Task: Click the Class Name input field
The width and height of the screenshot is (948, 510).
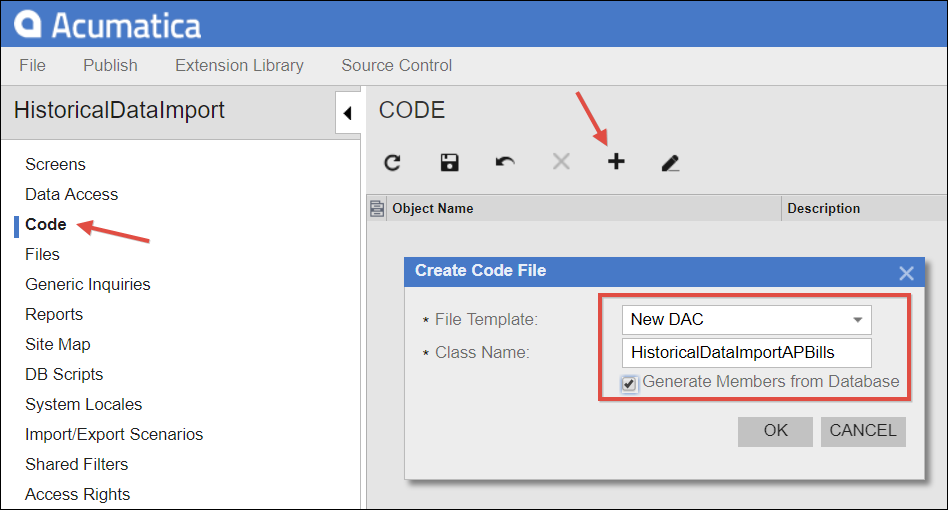Action: click(747, 353)
